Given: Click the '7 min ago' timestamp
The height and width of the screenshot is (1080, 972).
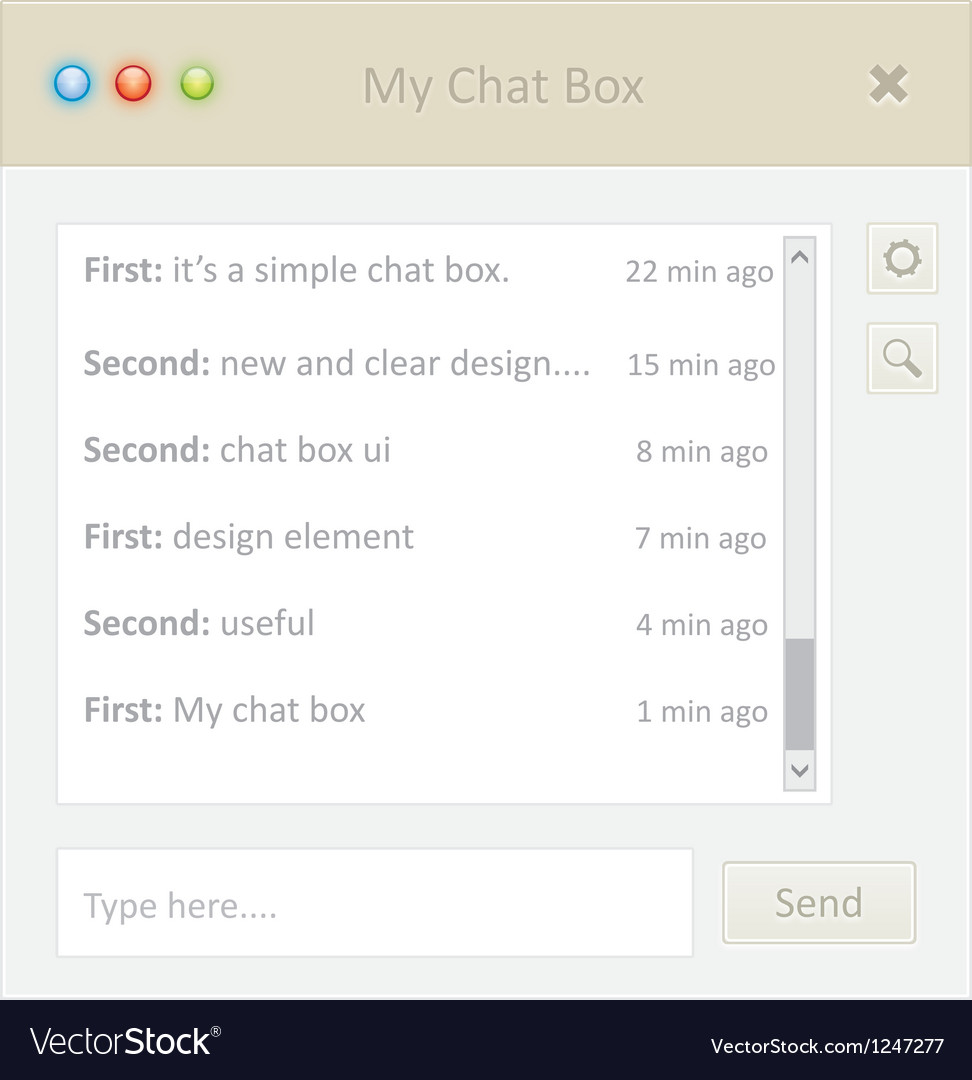Looking at the screenshot, I should coord(701,539).
